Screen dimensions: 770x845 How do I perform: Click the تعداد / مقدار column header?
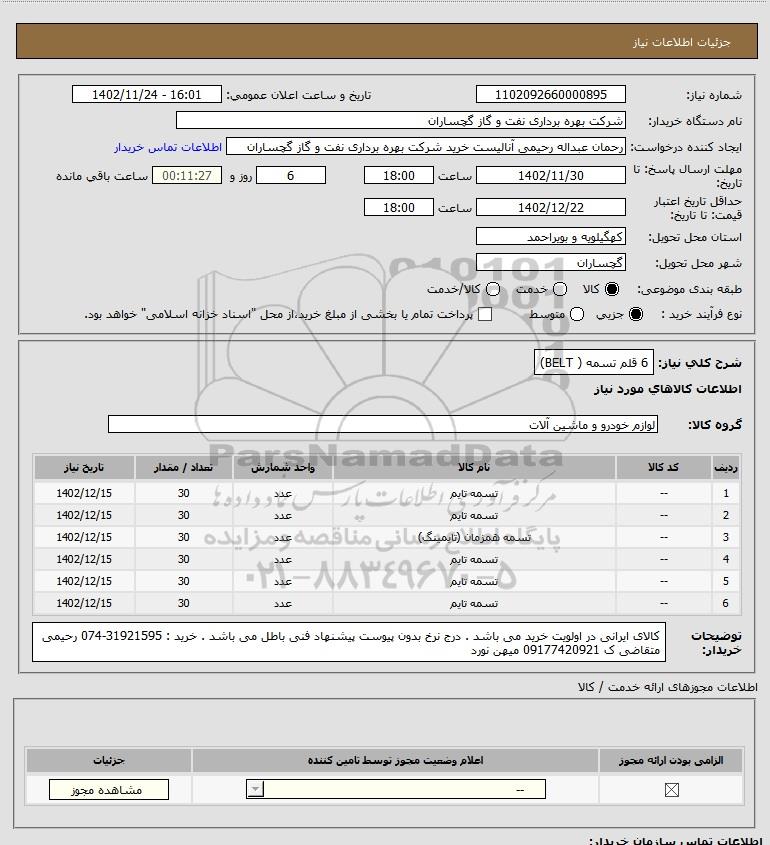184,467
